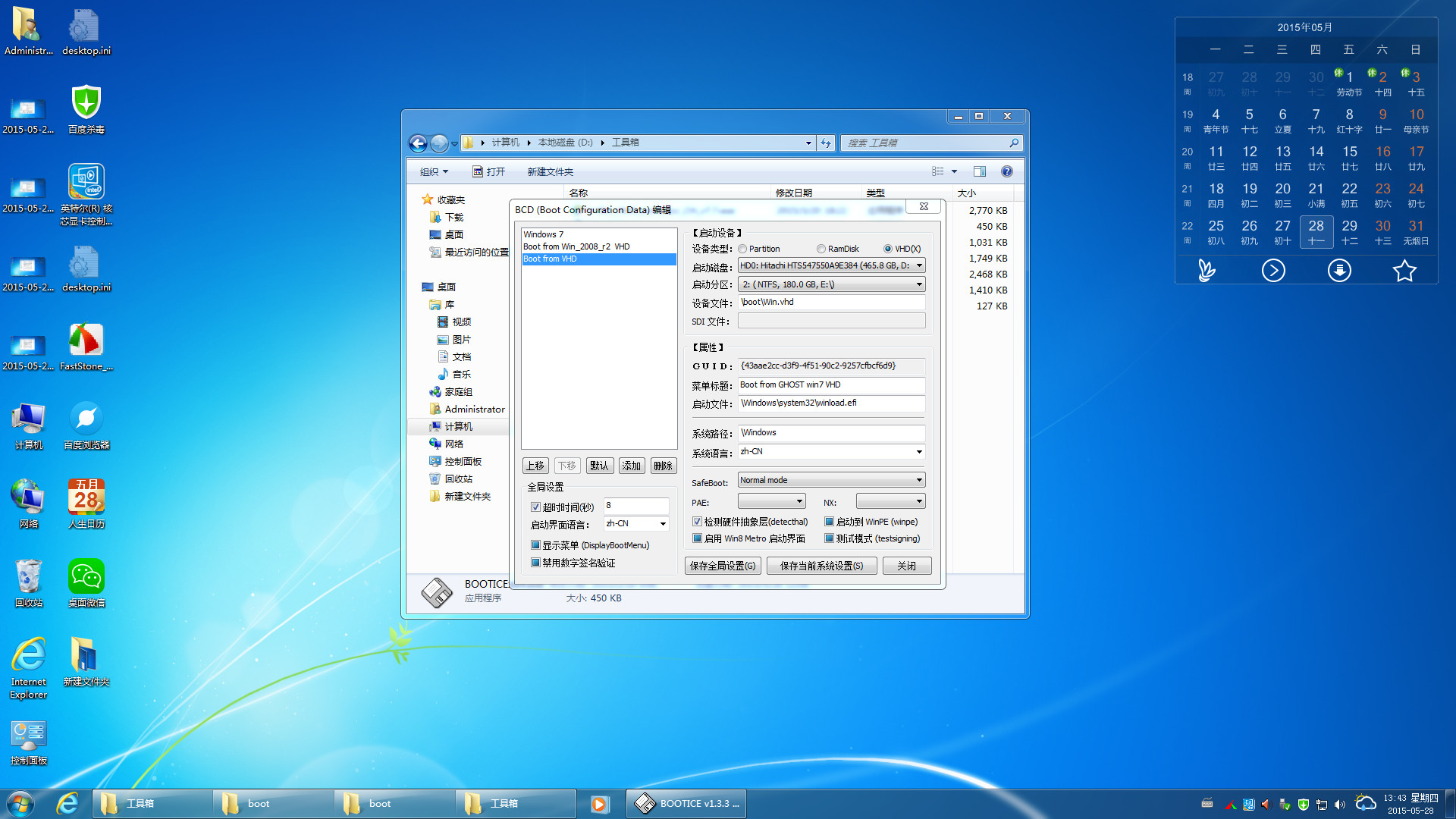Viewport: 1456px width, 819px height.
Task: Click 保存当前系统设置(S) button
Action: (821, 566)
